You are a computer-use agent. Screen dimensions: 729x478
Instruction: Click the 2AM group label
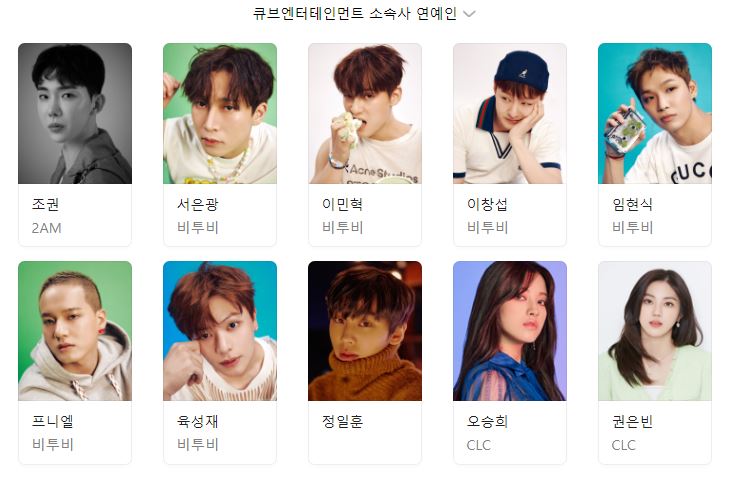46,228
